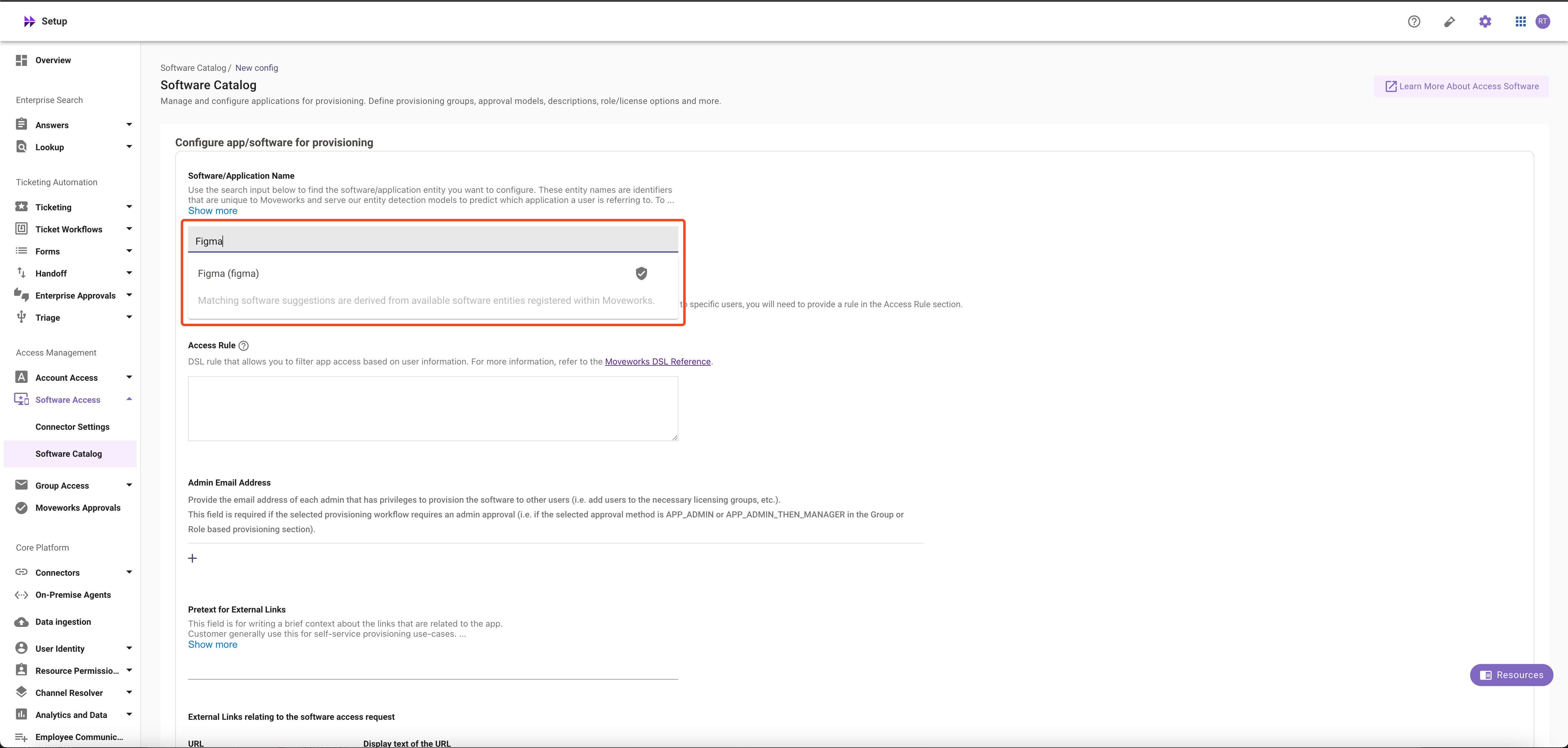This screenshot has width=1568, height=748.
Task: Click the RT user avatar
Action: (x=1543, y=21)
